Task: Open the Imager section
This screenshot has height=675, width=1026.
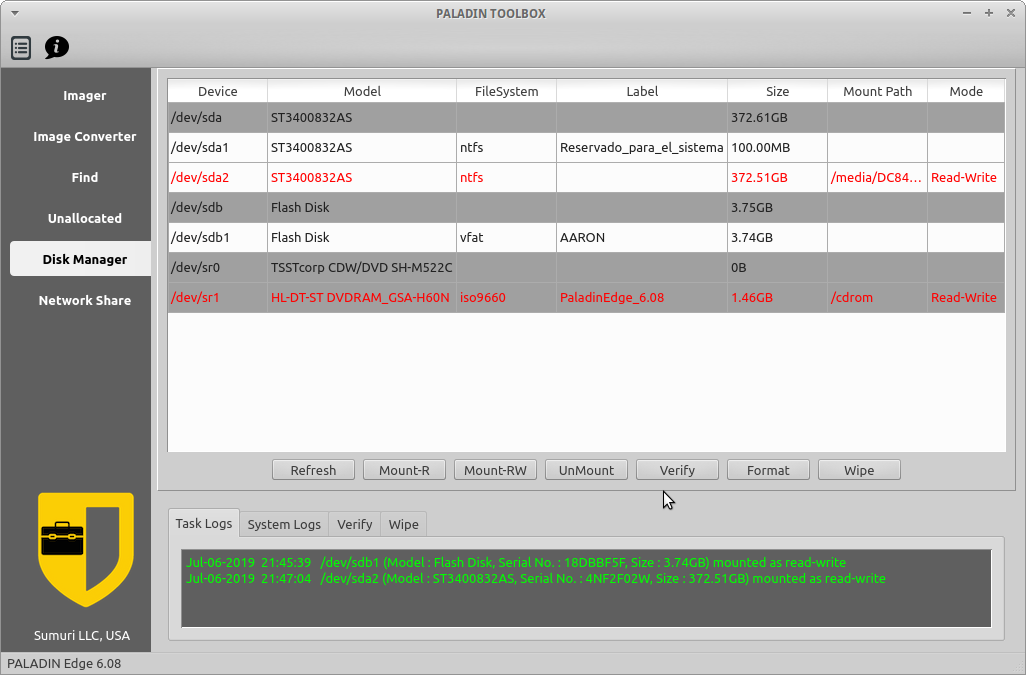Action: click(x=84, y=95)
